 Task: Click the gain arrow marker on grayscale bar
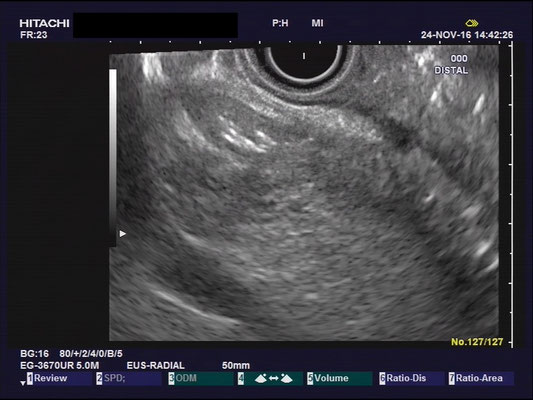click(x=123, y=233)
